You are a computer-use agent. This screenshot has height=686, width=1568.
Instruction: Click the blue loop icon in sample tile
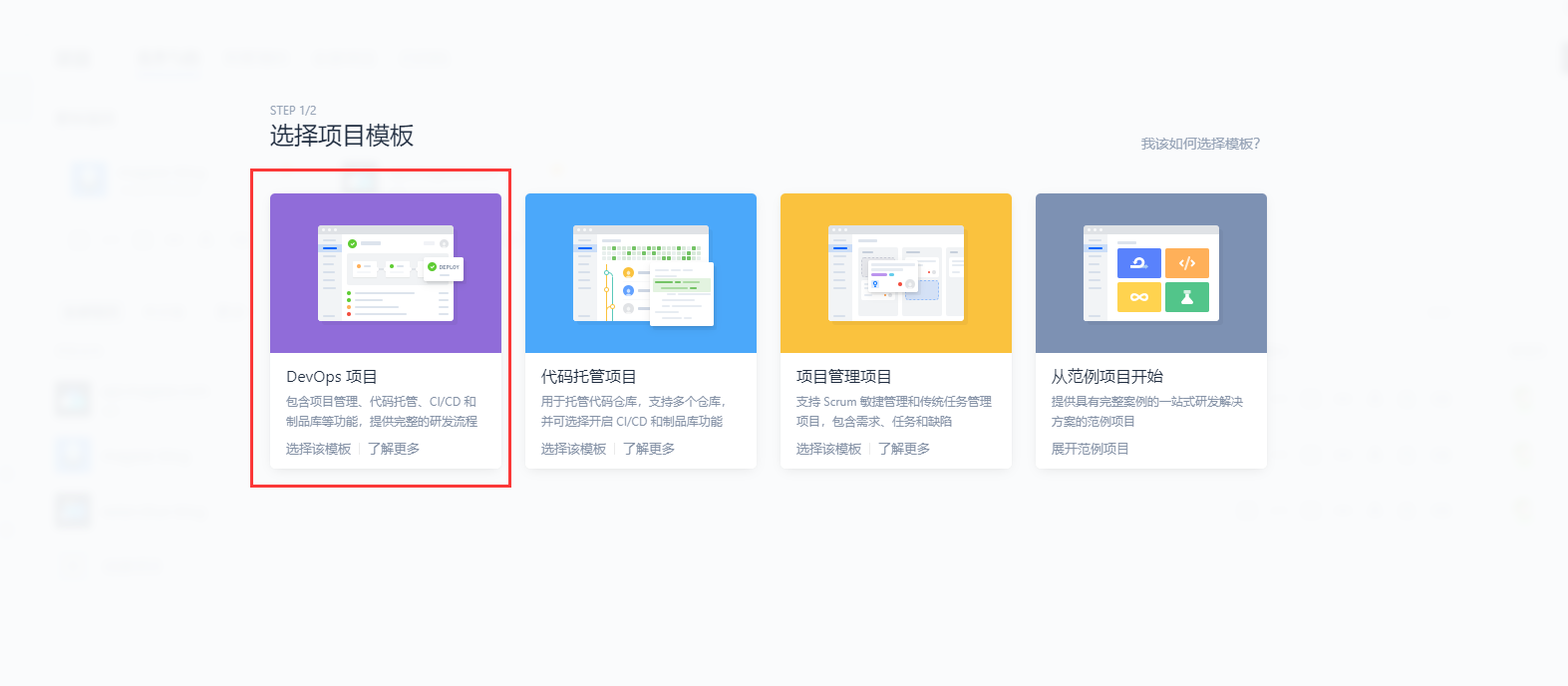tap(1139, 263)
